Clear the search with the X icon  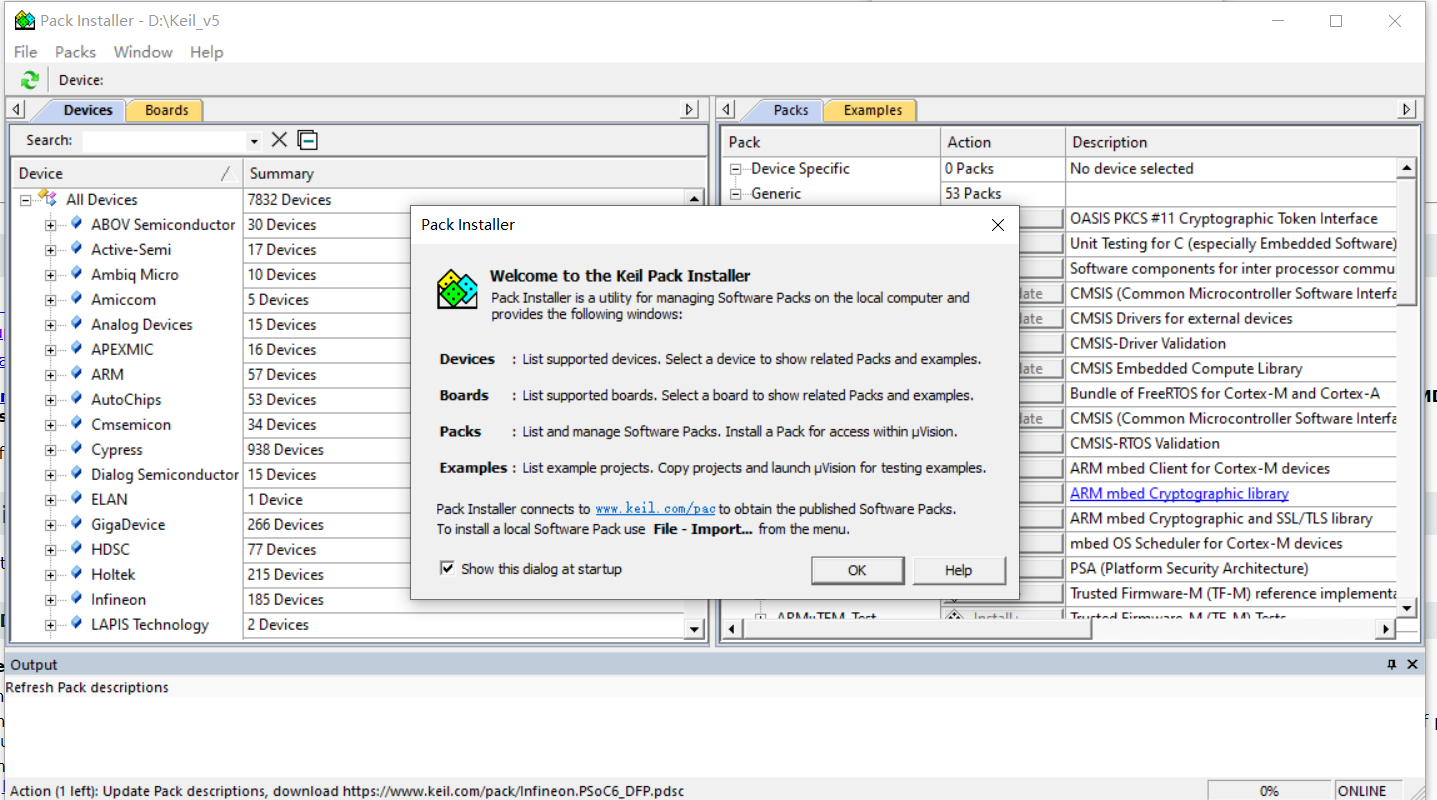pyautogui.click(x=280, y=140)
